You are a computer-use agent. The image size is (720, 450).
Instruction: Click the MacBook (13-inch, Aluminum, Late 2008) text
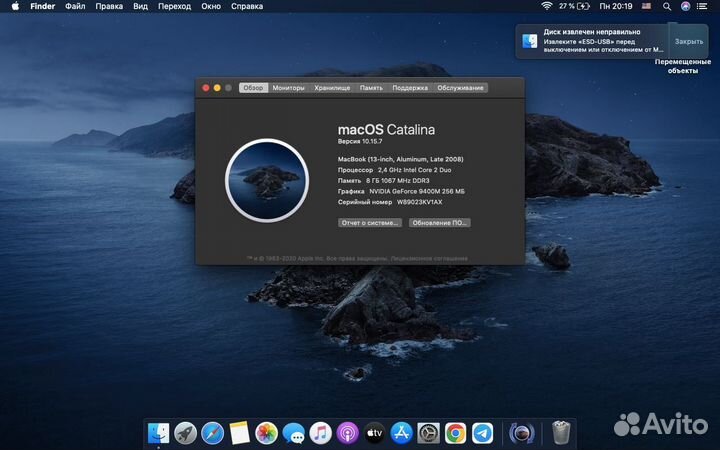coord(400,159)
